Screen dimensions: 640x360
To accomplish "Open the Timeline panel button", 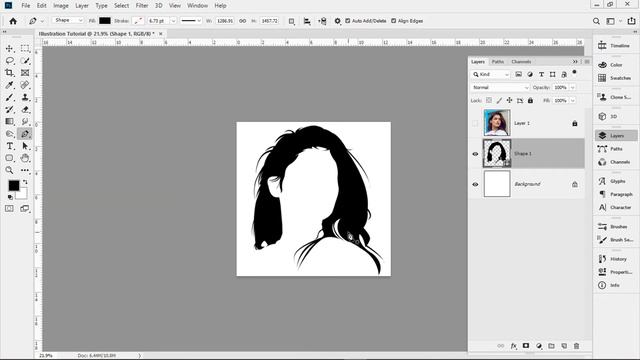I will click(615, 46).
